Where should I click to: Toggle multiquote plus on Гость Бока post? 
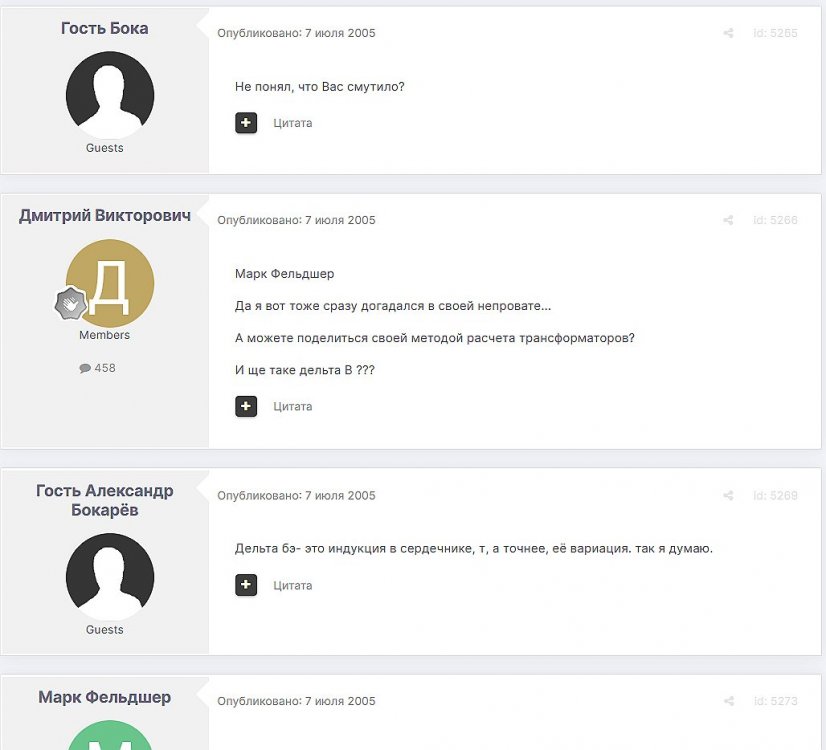(246, 123)
